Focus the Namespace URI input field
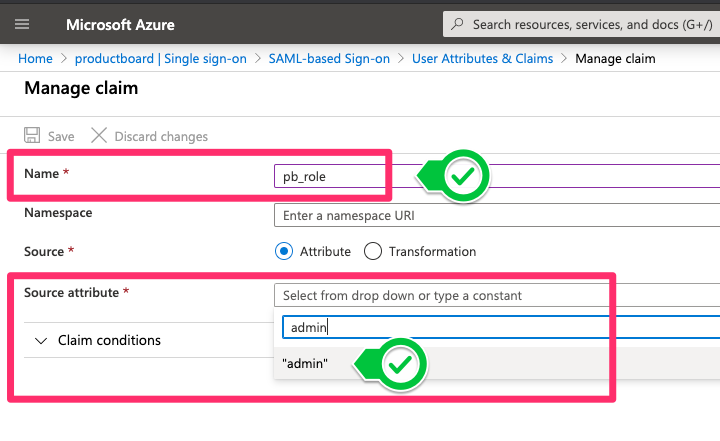Viewport: 720px width, 441px height. [495, 215]
